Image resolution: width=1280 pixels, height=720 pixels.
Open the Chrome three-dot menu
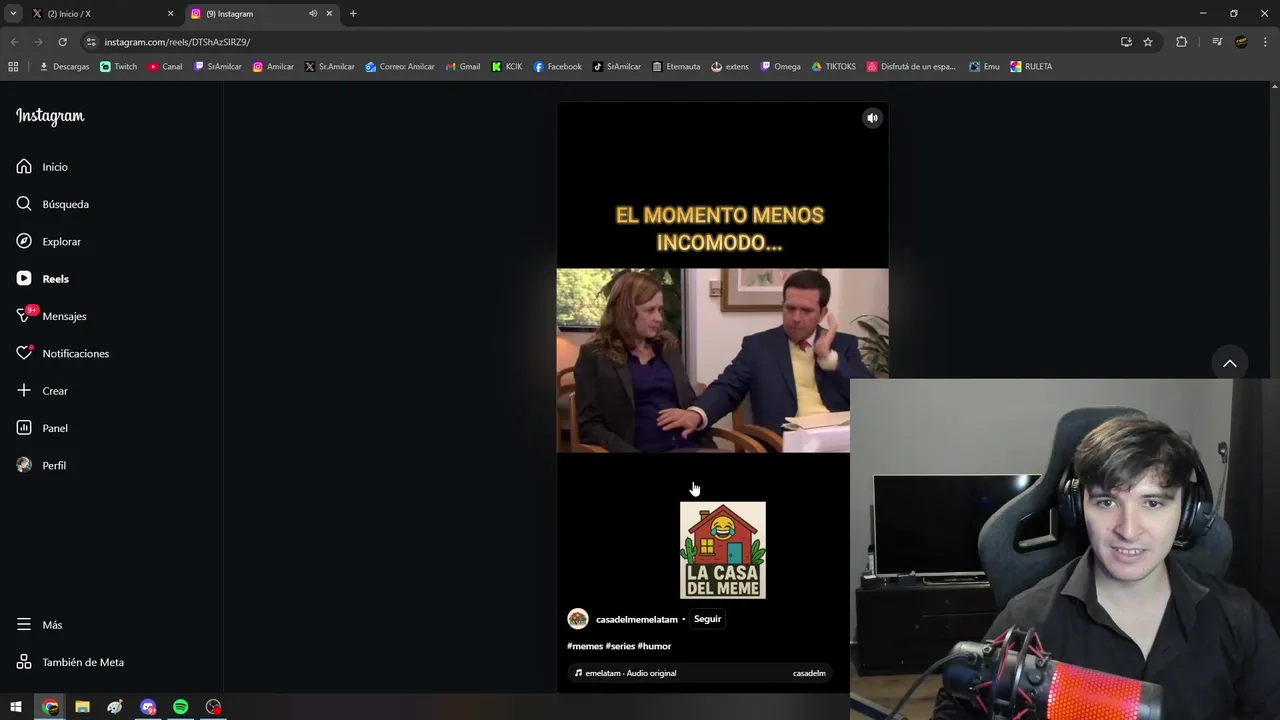point(1265,42)
